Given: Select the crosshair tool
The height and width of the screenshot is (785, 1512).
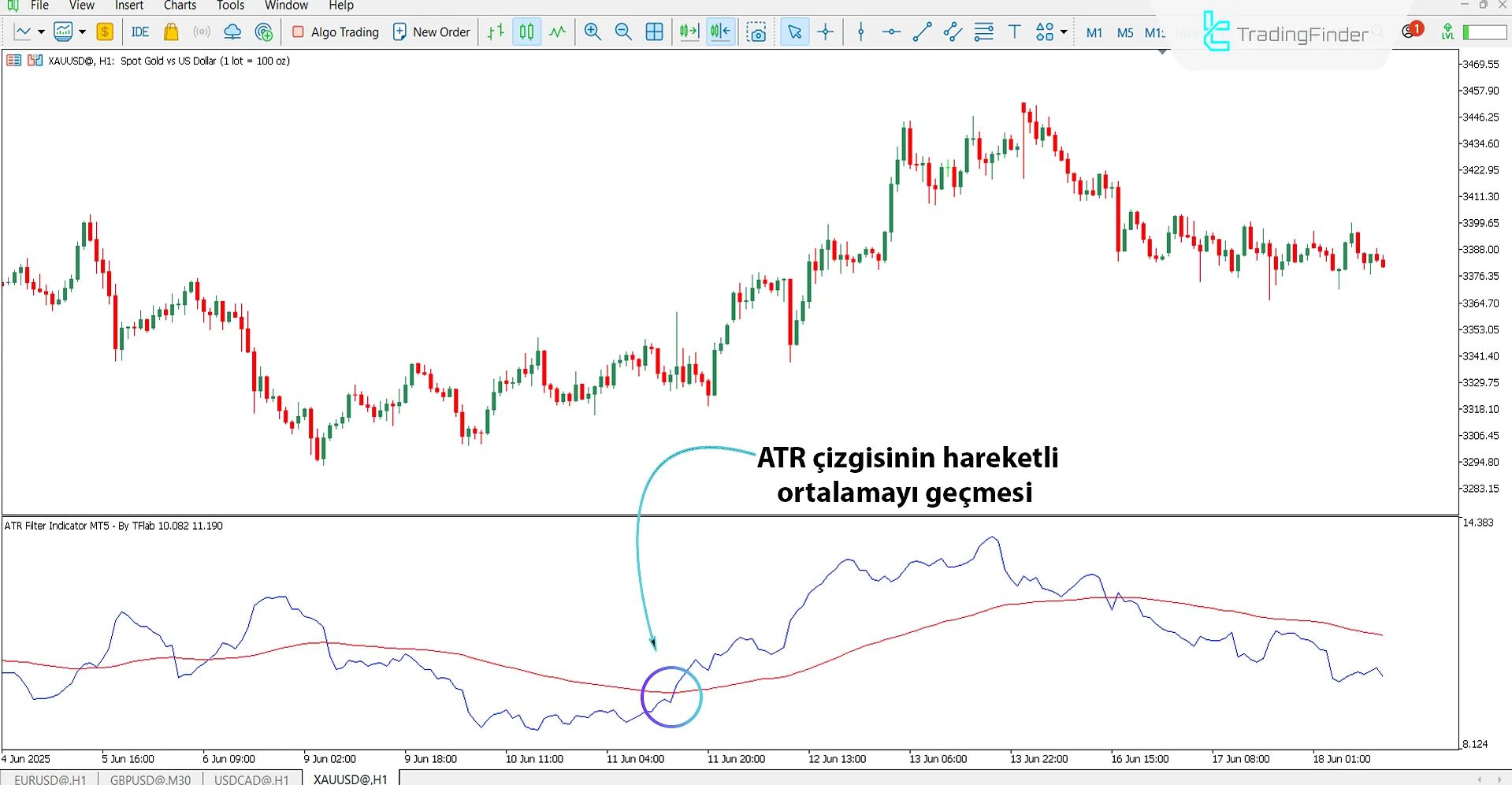Looking at the screenshot, I should pos(826,32).
